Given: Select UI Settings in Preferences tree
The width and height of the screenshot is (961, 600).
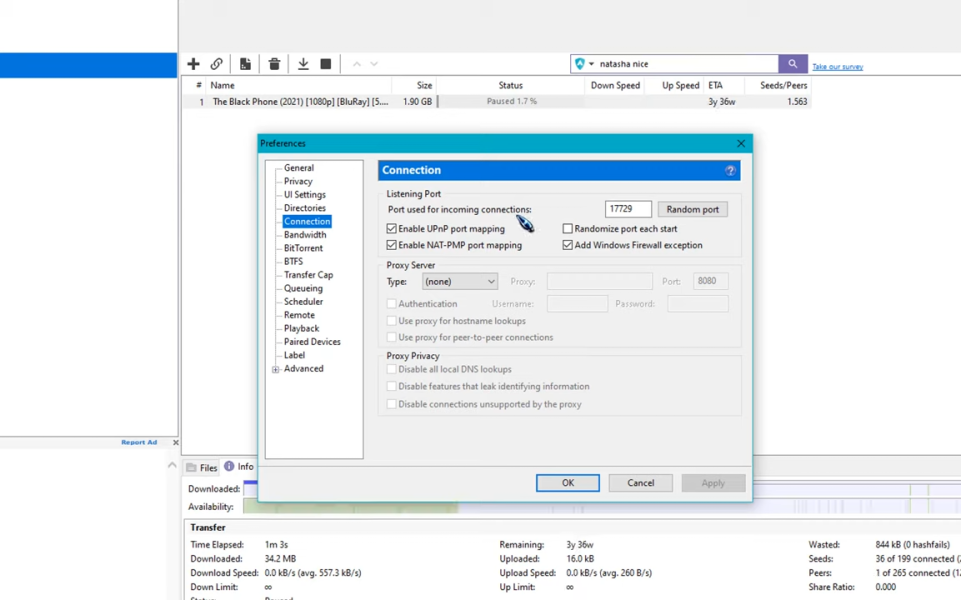Looking at the screenshot, I should click(x=305, y=195).
